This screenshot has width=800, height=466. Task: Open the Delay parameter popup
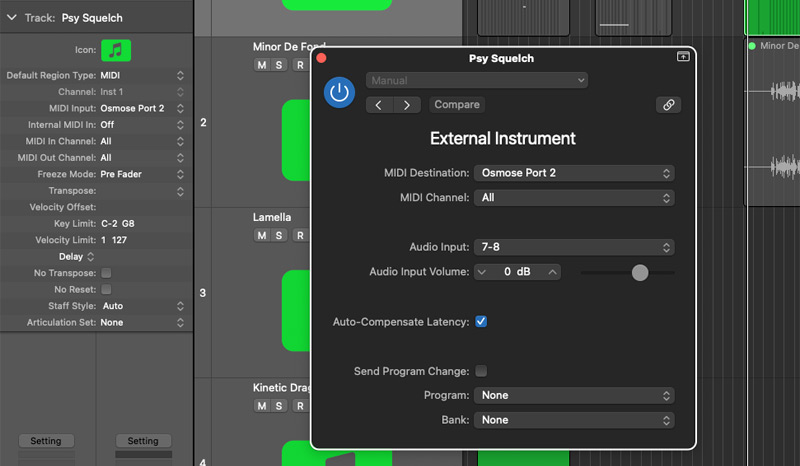tap(76, 257)
